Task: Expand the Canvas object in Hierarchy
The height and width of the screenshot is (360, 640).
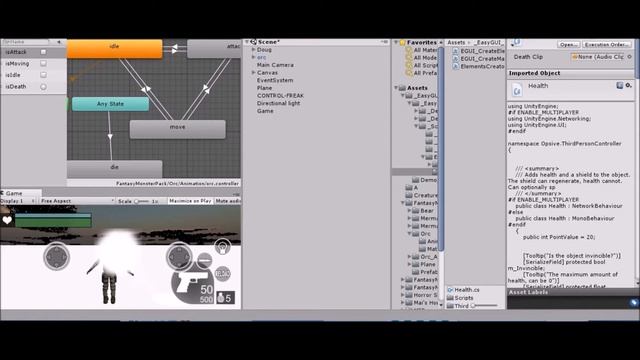Action: coord(253,73)
